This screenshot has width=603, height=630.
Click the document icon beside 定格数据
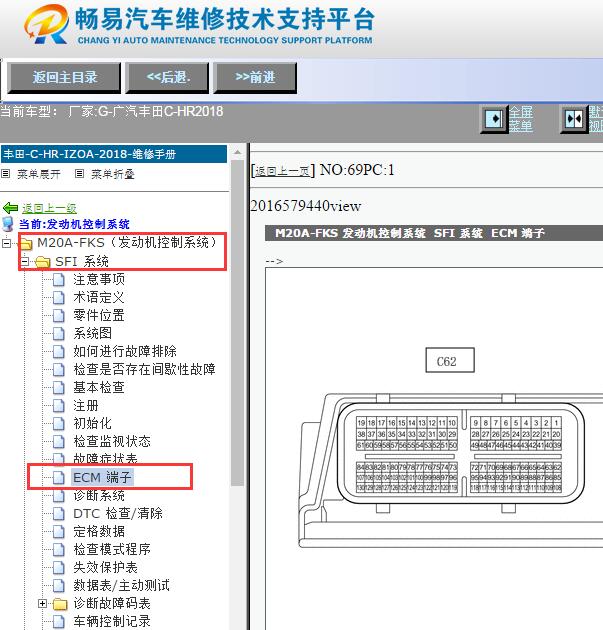59,532
